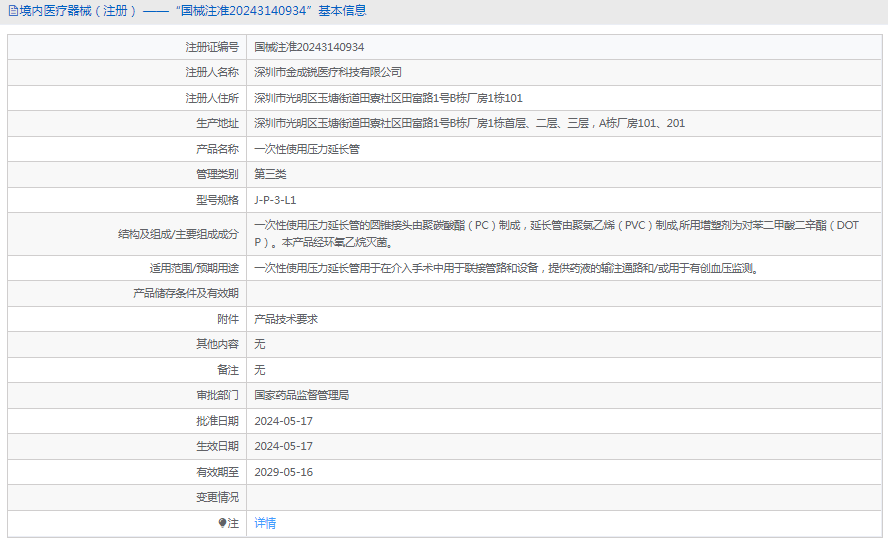888x547 pixels.
Task: Click the 审批部门 row label
Action: pos(217,395)
